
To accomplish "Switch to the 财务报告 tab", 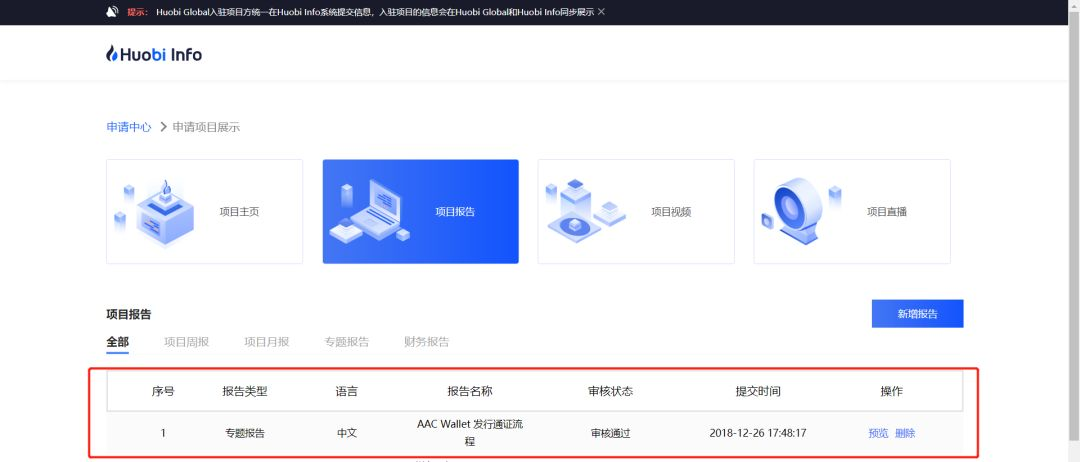I will (426, 342).
